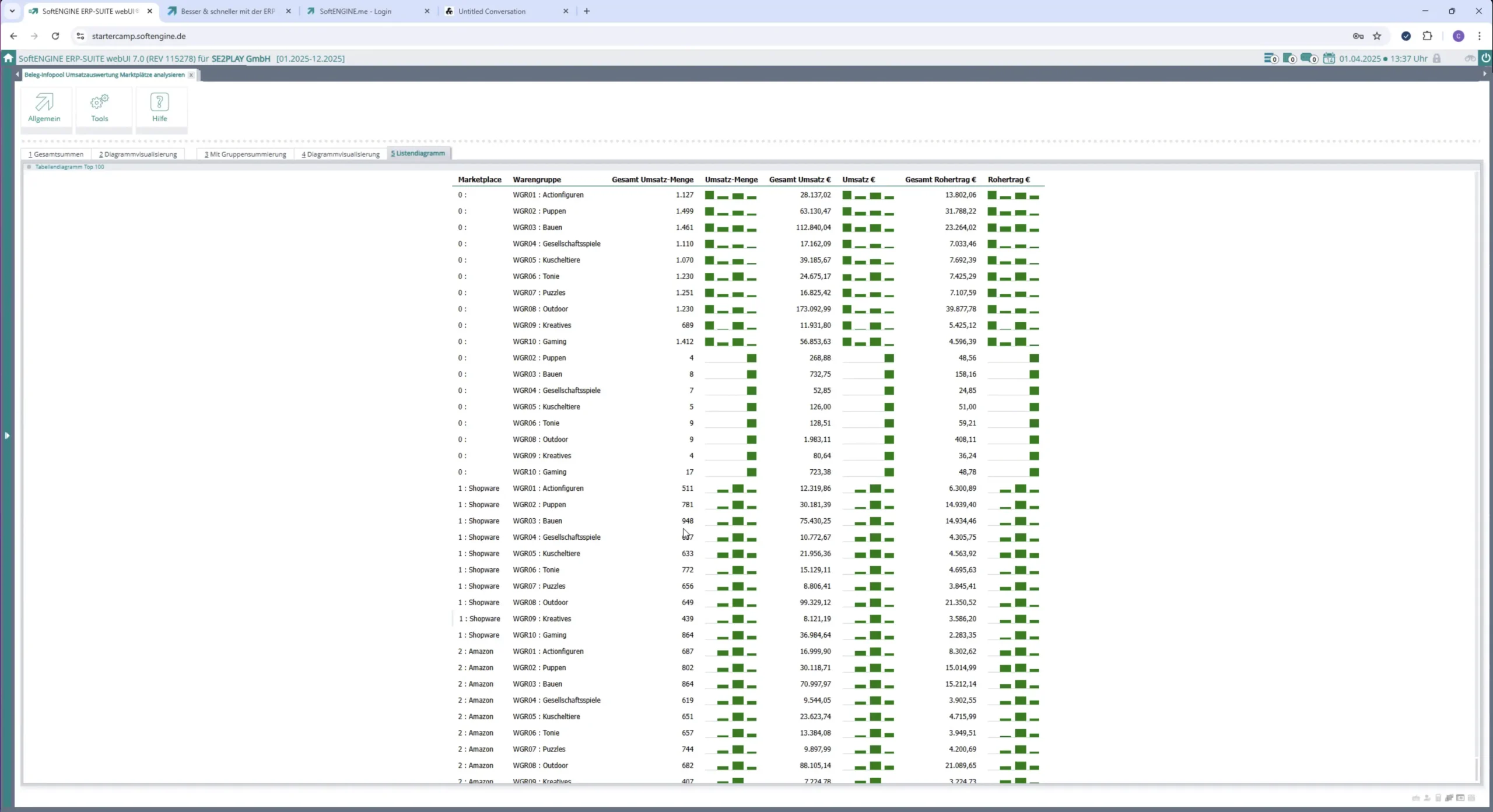1493x812 pixels.
Task: Click the Gesamt Umsatz € column header
Action: click(x=799, y=180)
